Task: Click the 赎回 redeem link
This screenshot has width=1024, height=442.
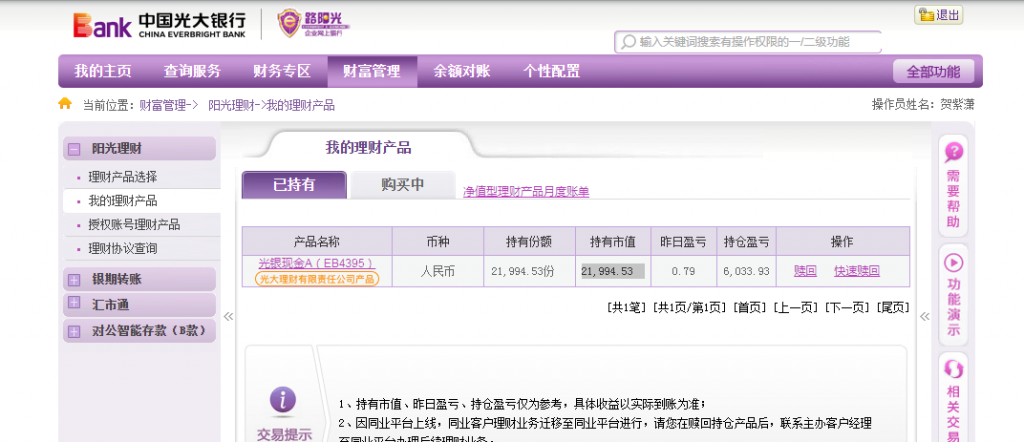Action: [x=805, y=271]
